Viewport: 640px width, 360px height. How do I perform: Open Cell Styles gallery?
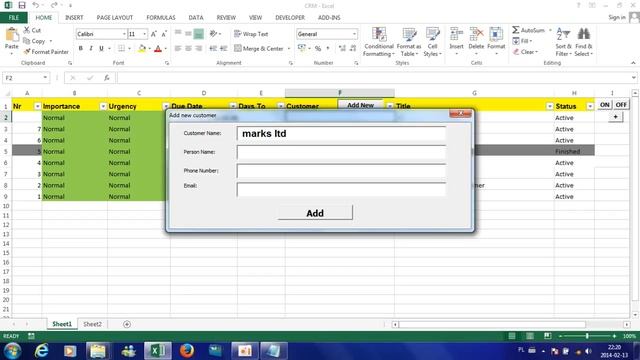(432, 42)
